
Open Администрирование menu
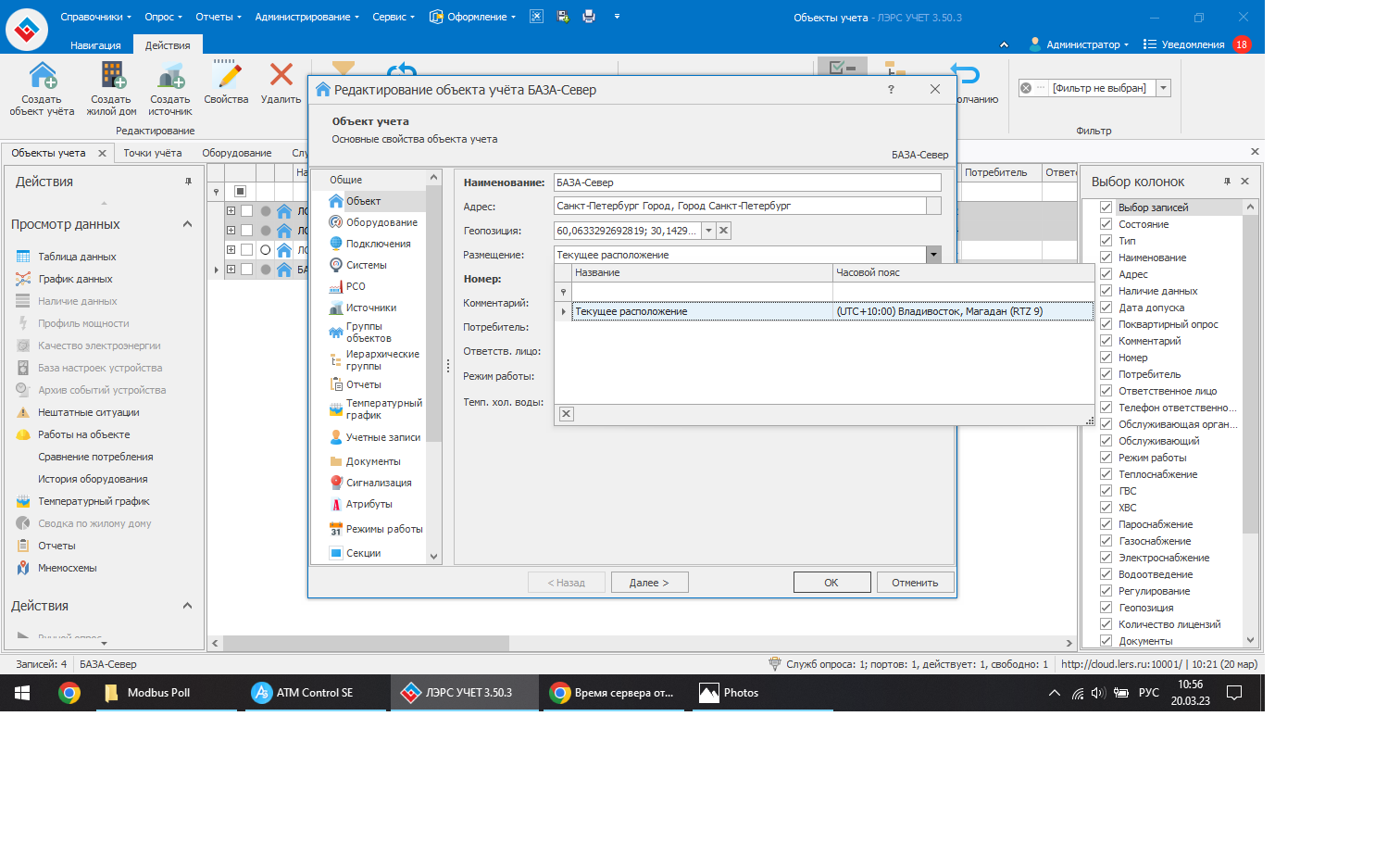coord(306,17)
